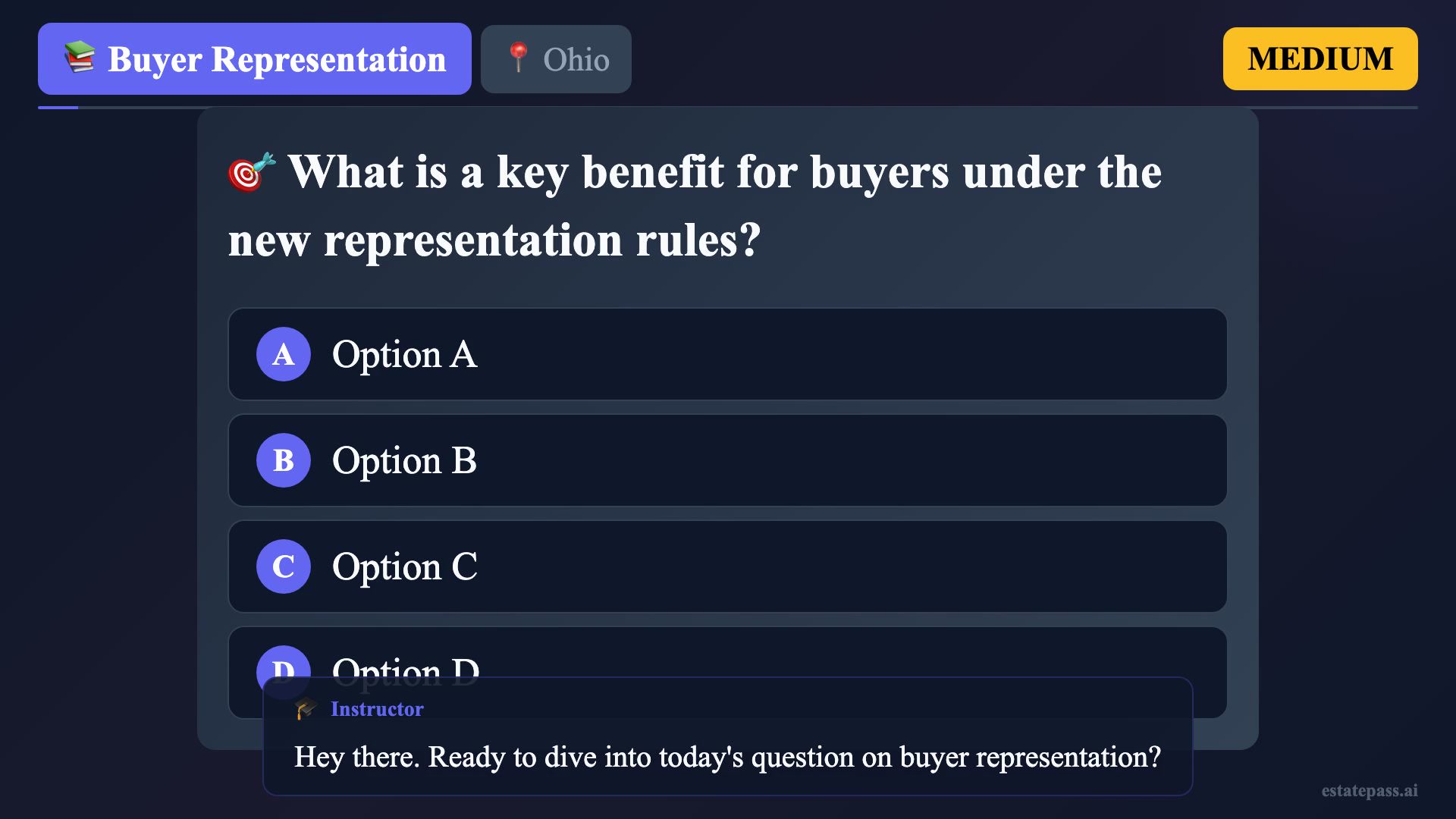Click the dart target icon by the question
This screenshot has width=1456, height=819.
pyautogui.click(x=251, y=172)
